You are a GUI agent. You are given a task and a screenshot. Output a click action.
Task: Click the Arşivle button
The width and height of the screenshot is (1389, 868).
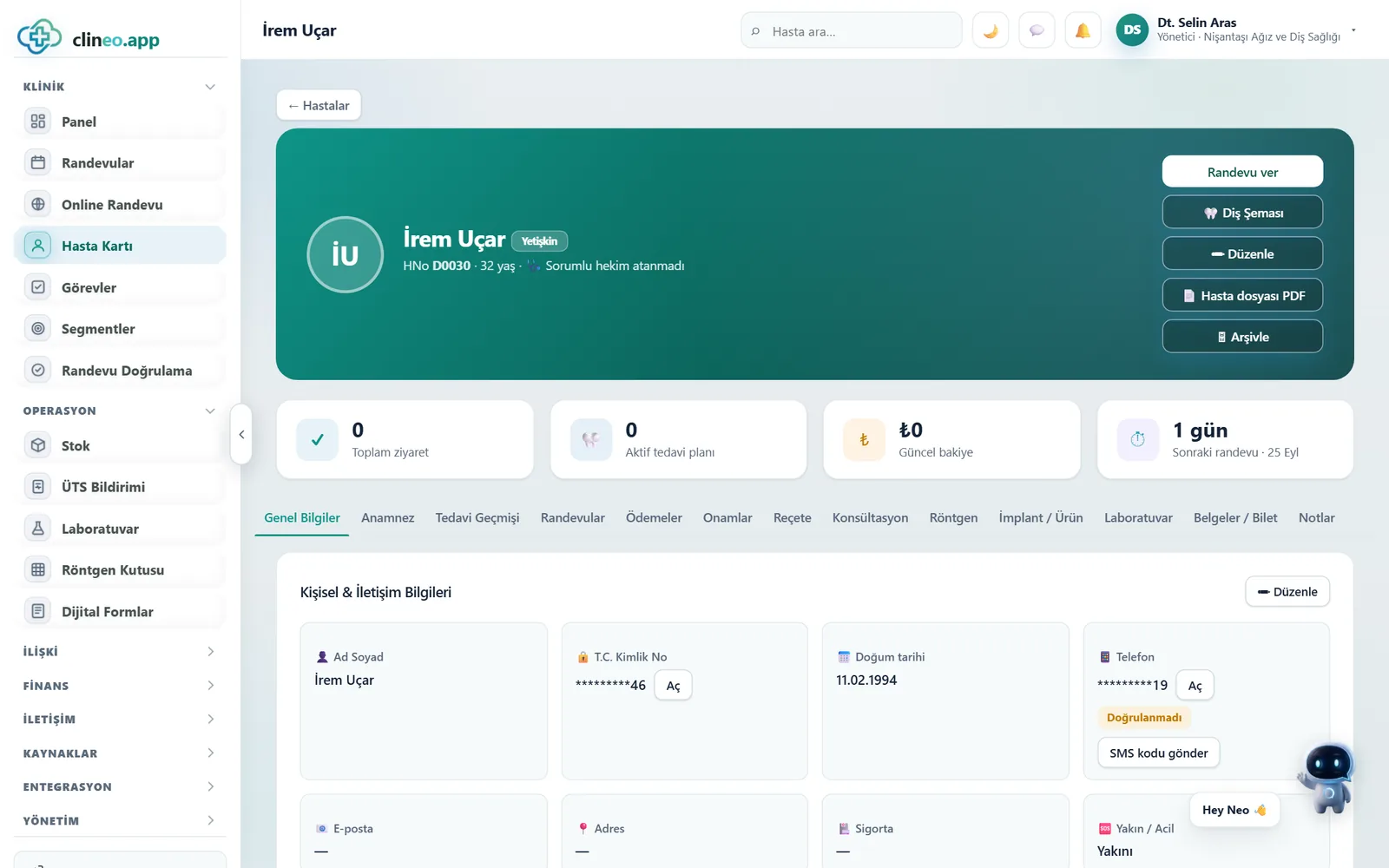(1242, 337)
